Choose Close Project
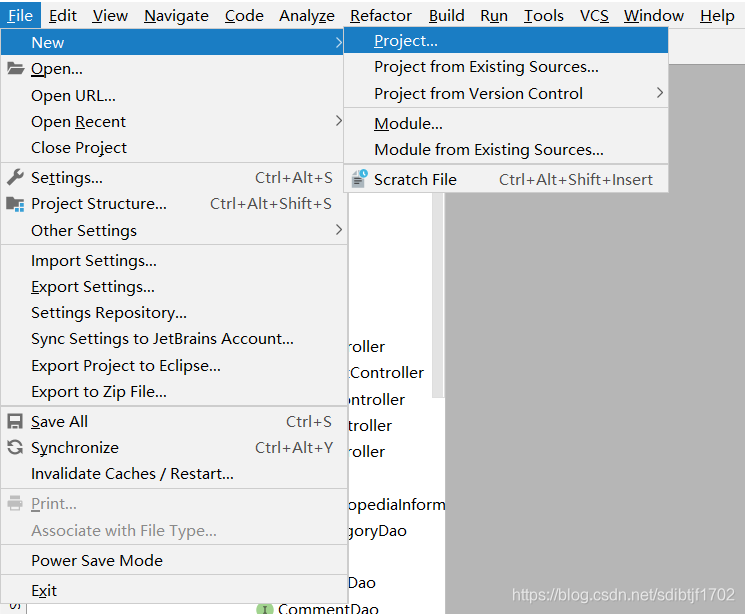This screenshot has width=745, height=614. [172, 147]
